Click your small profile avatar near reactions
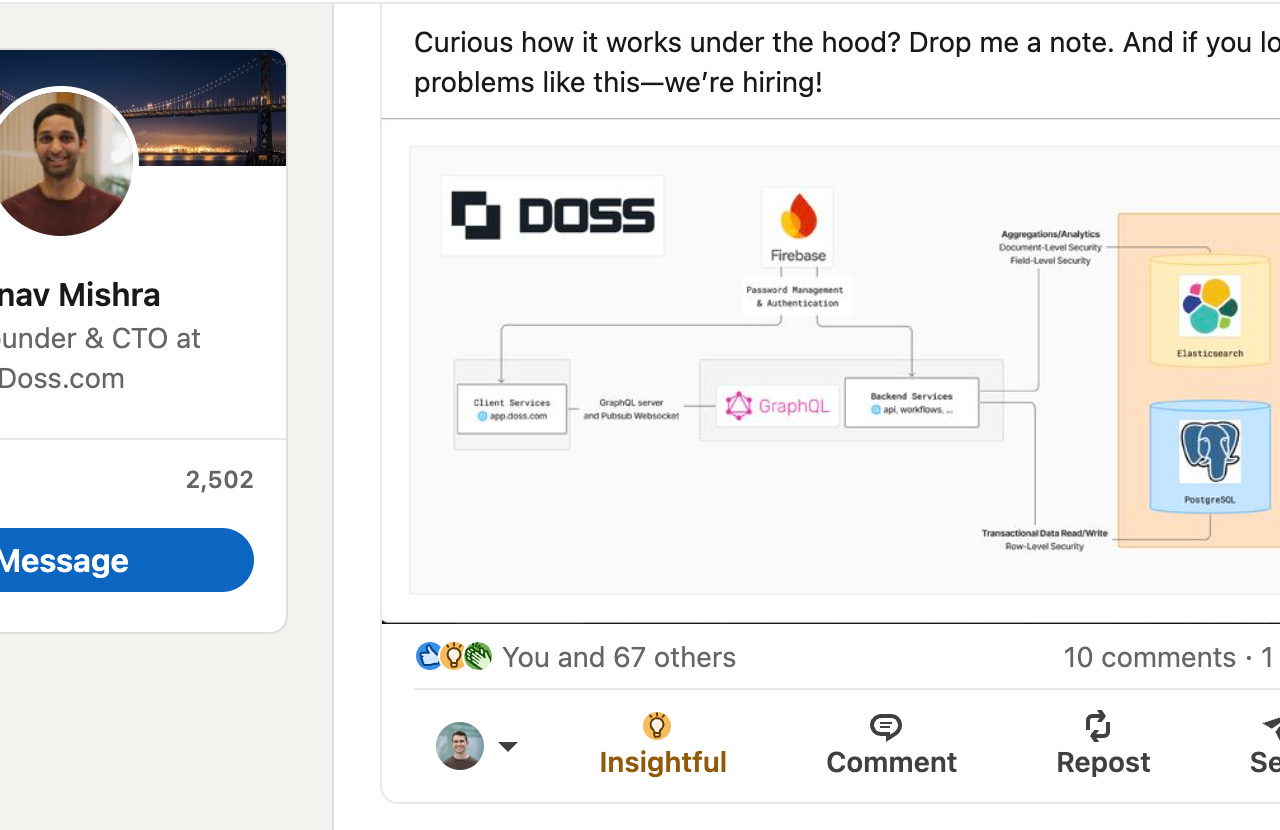This screenshot has width=1280, height=830. tap(460, 746)
